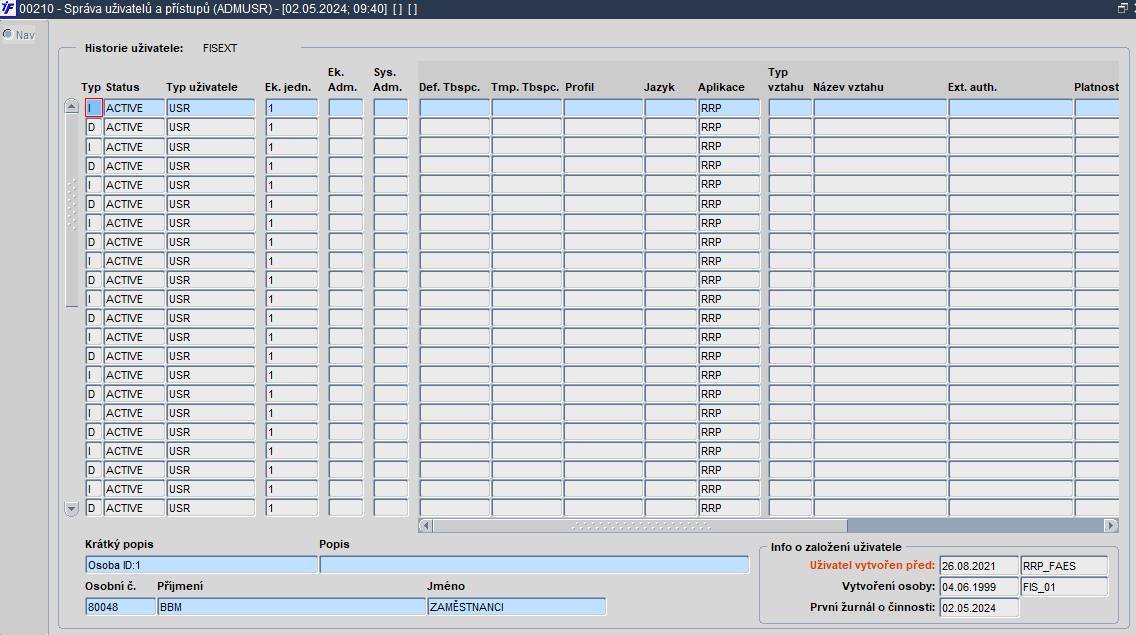Click the red Uživatel vytvořen před label

click(x=872, y=565)
